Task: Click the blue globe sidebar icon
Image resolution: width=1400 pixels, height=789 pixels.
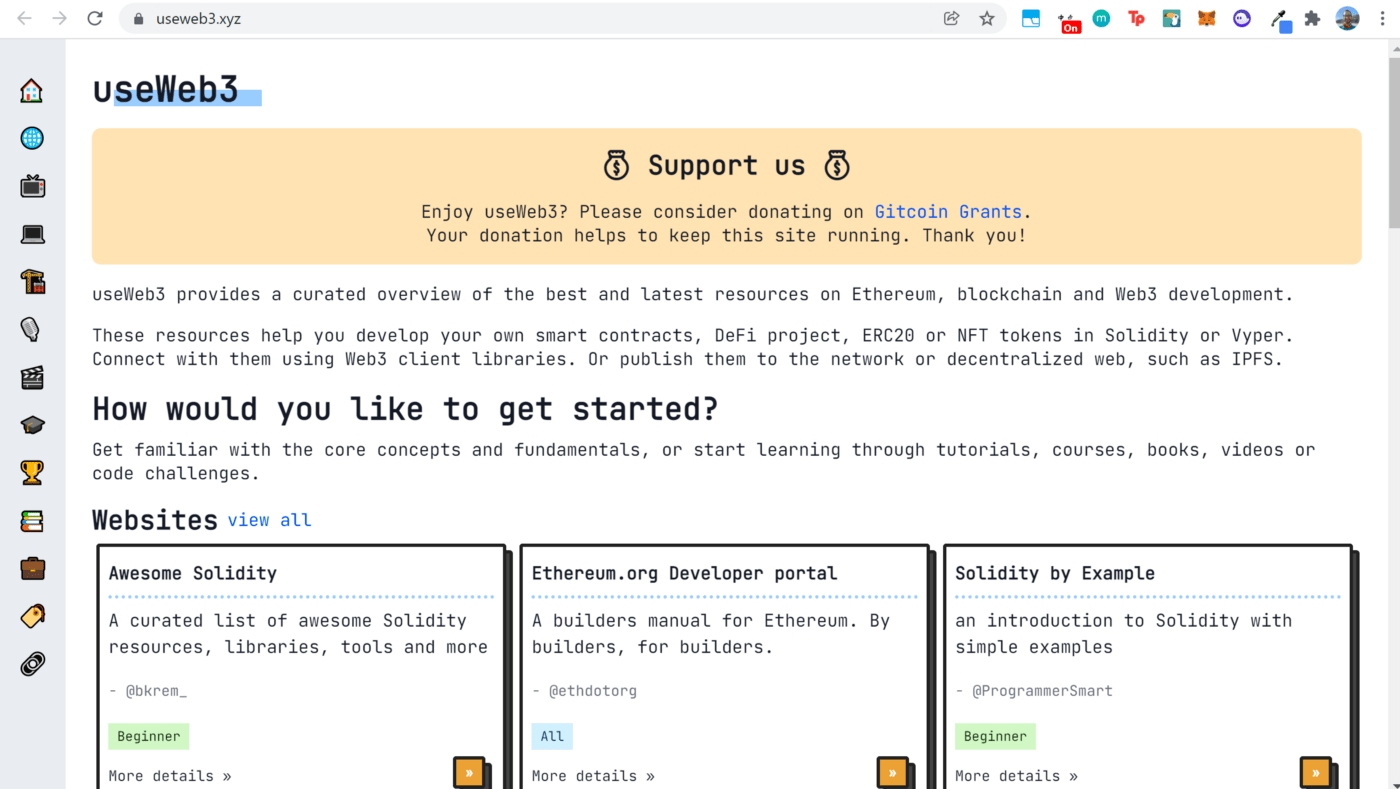Action: [x=32, y=138]
